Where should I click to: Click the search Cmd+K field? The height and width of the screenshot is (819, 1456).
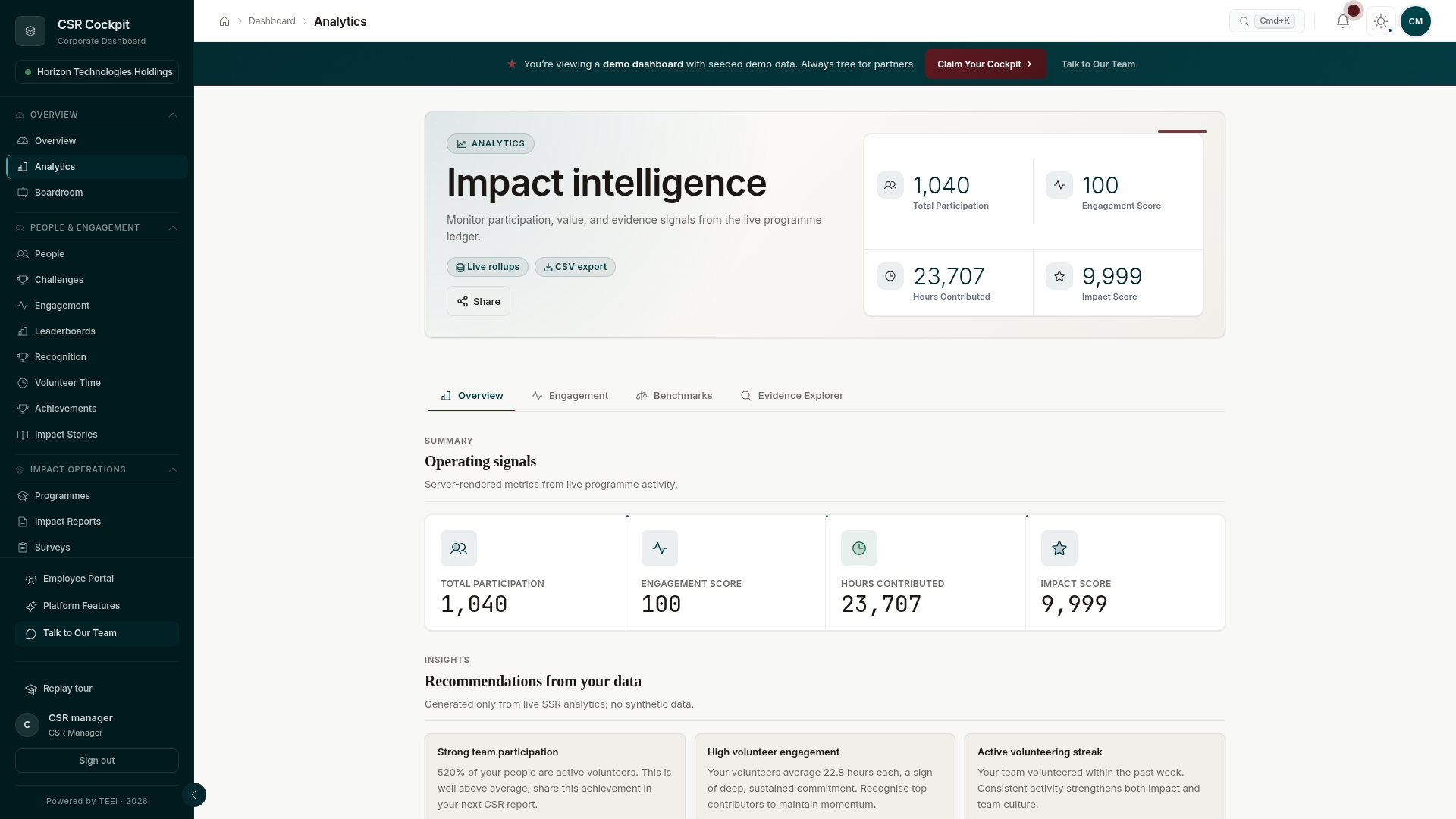point(1267,21)
